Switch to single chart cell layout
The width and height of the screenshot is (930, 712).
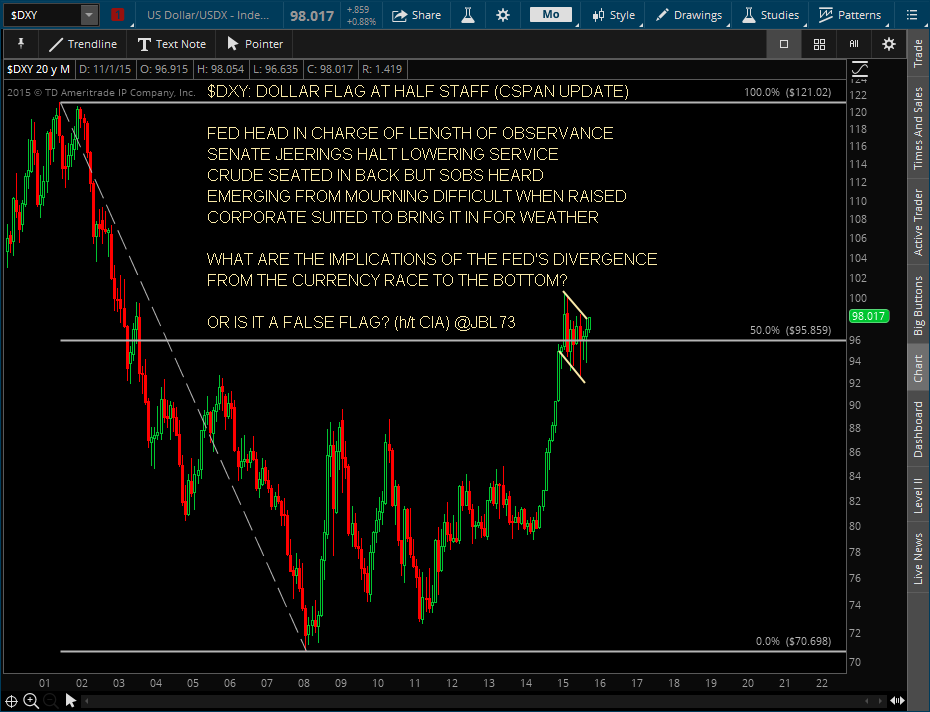pyautogui.click(x=784, y=44)
